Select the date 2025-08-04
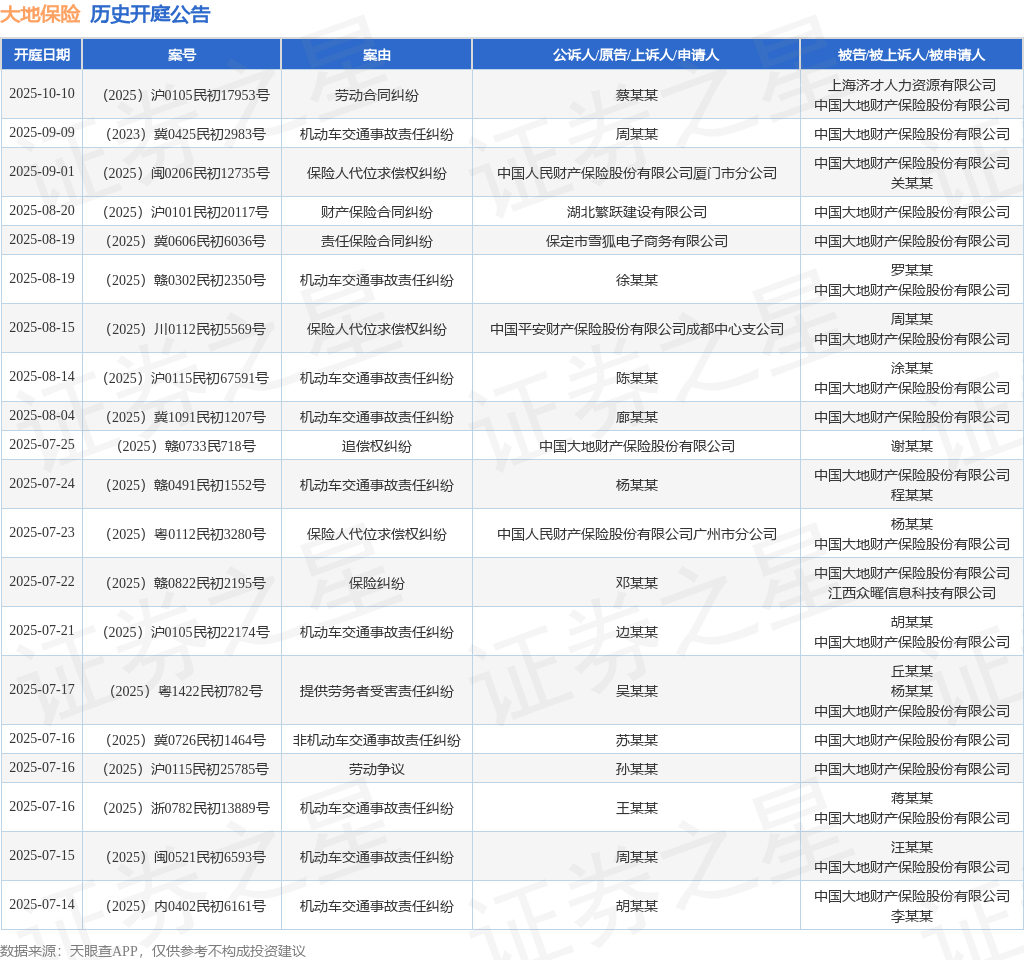The image size is (1024, 960). tap(42, 415)
